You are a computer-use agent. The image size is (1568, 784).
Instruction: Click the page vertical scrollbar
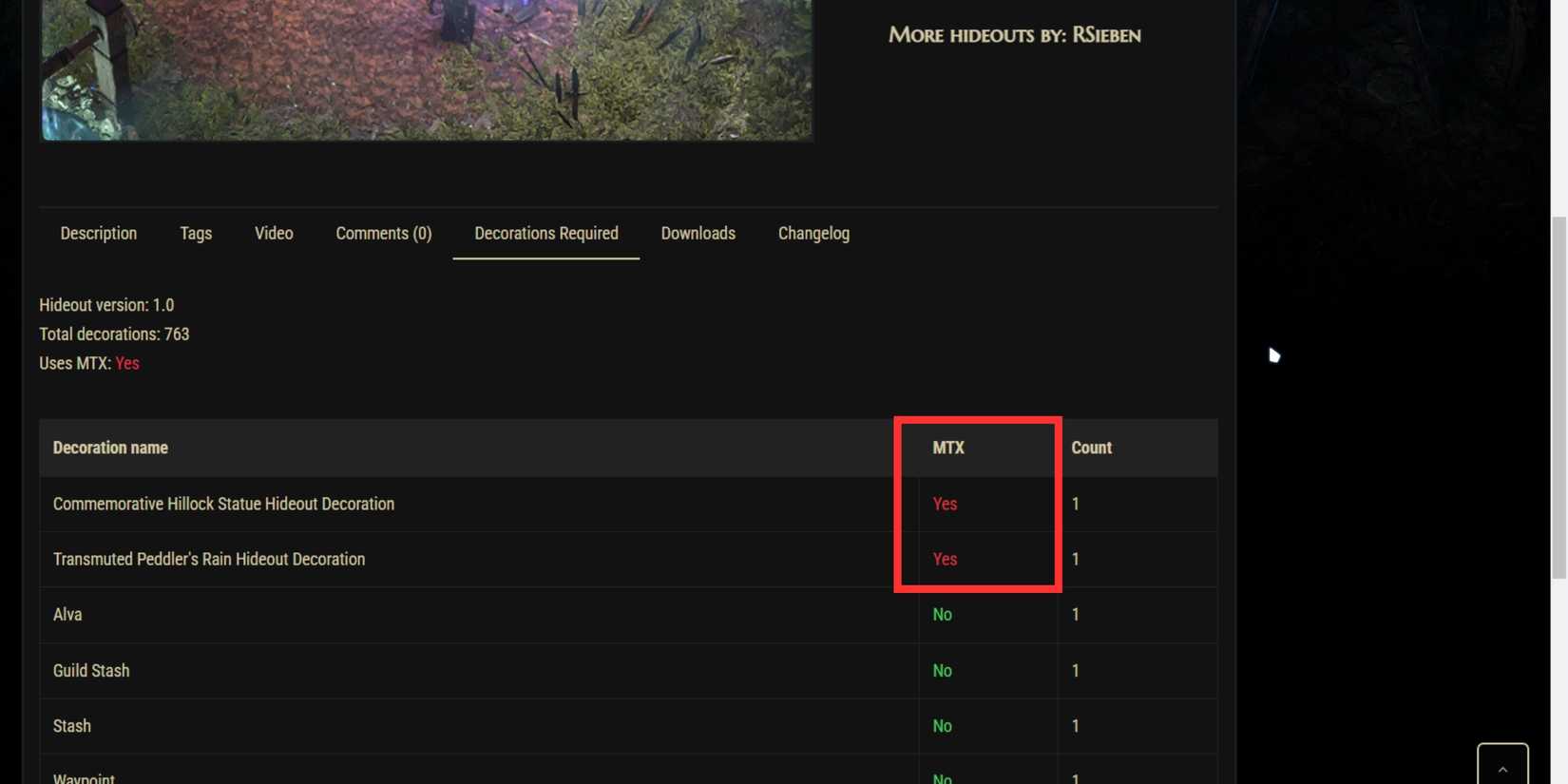coord(1558,397)
